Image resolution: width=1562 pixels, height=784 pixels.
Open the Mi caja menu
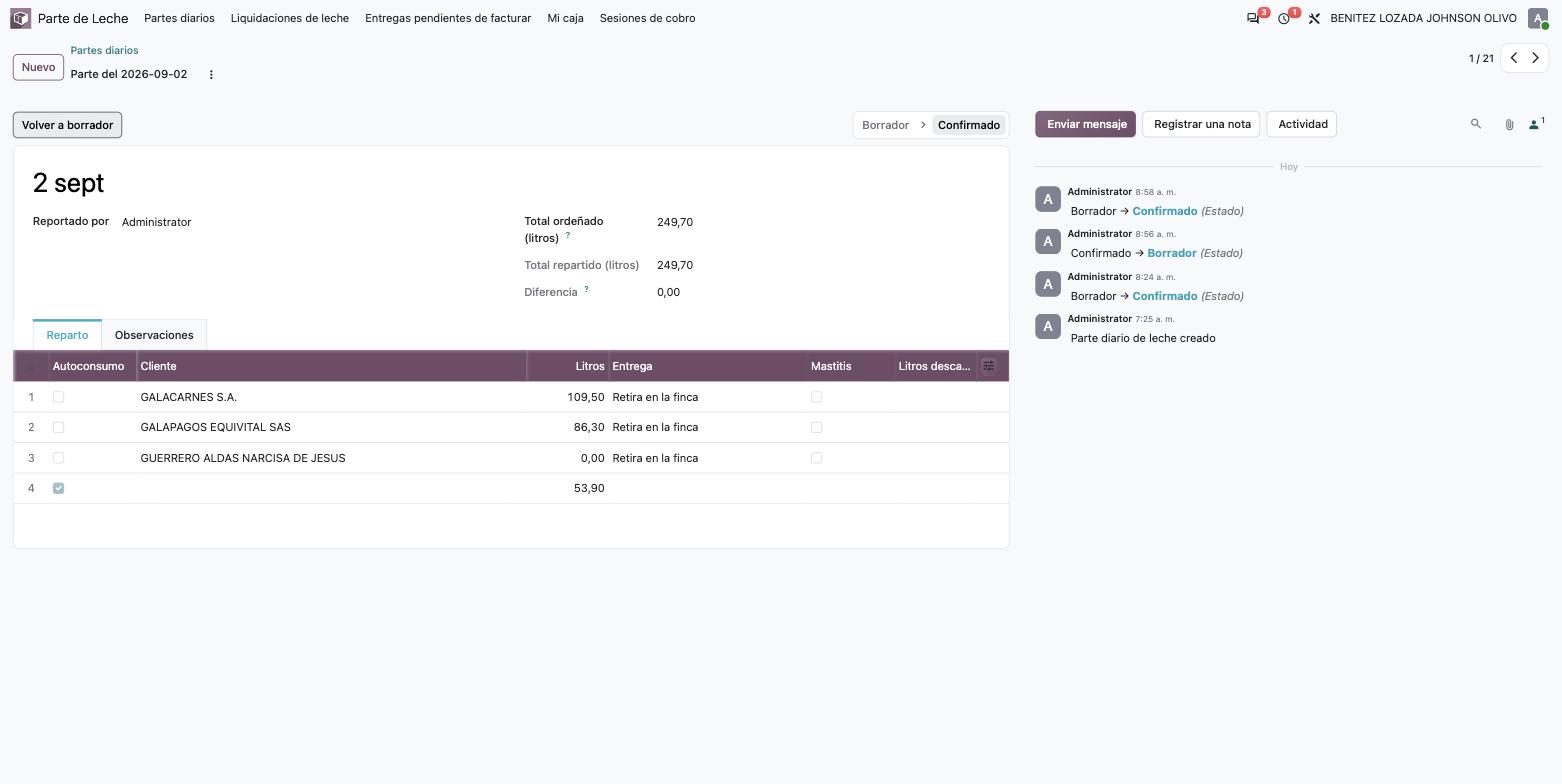(x=566, y=18)
